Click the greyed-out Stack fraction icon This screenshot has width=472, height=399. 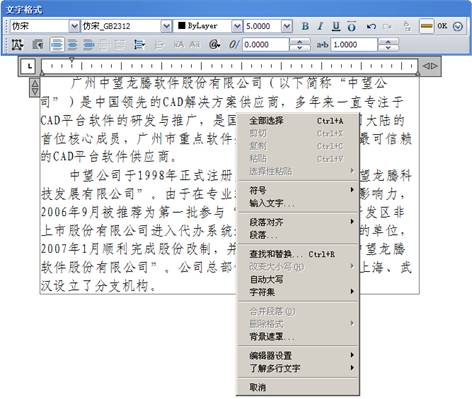407,26
